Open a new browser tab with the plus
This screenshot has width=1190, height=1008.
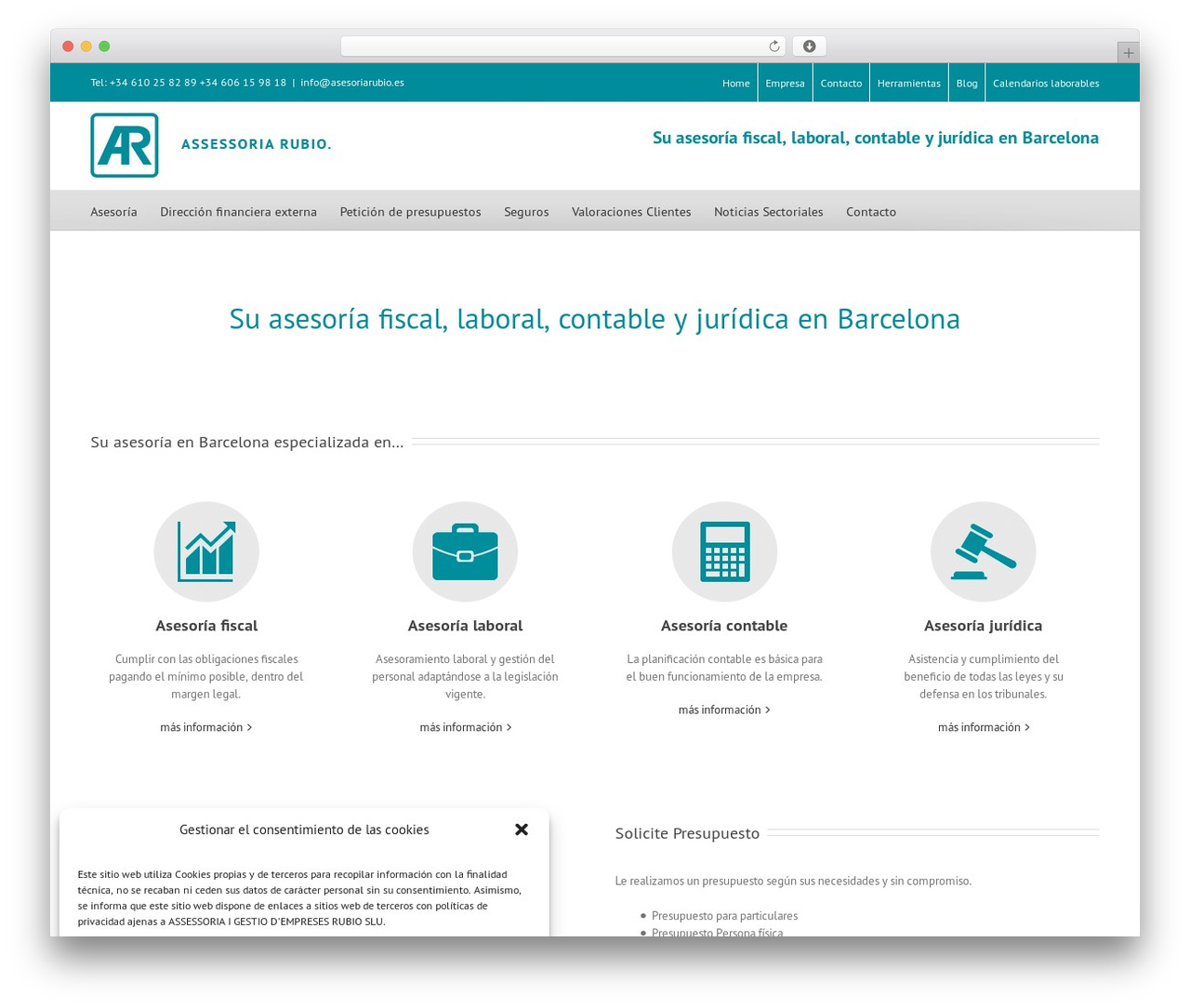(x=1128, y=53)
